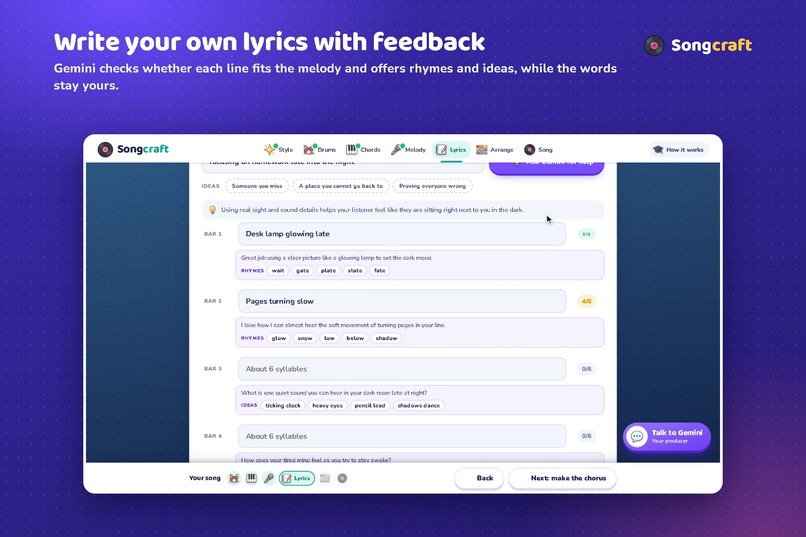The width and height of the screenshot is (806, 537).
Task: Click the Drums drum-kit icon
Action: click(309, 150)
